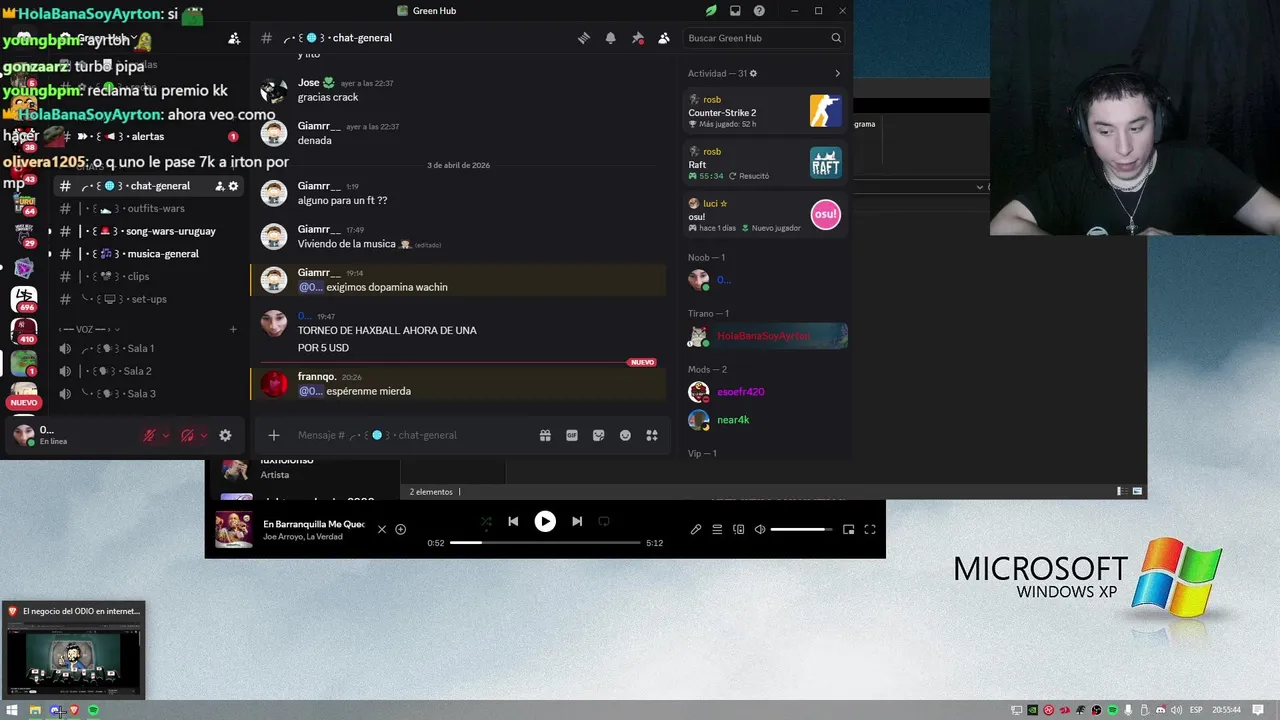Screen dimensions: 1280x720
Task: Expand the Actividad panel arrow
Action: point(837,73)
